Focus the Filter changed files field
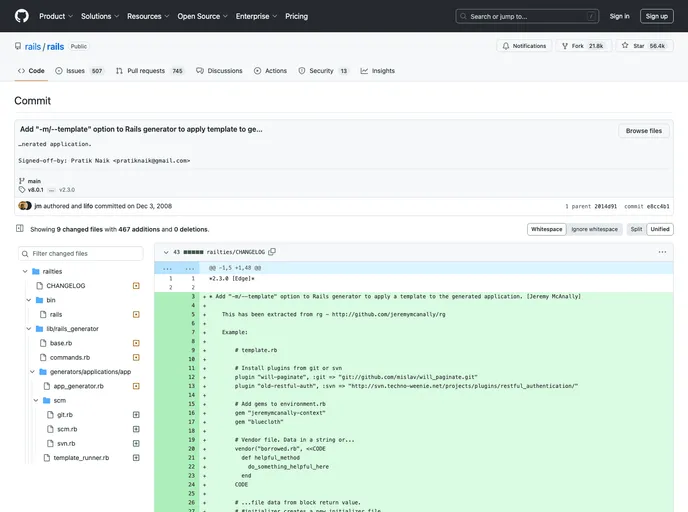 coord(81,254)
